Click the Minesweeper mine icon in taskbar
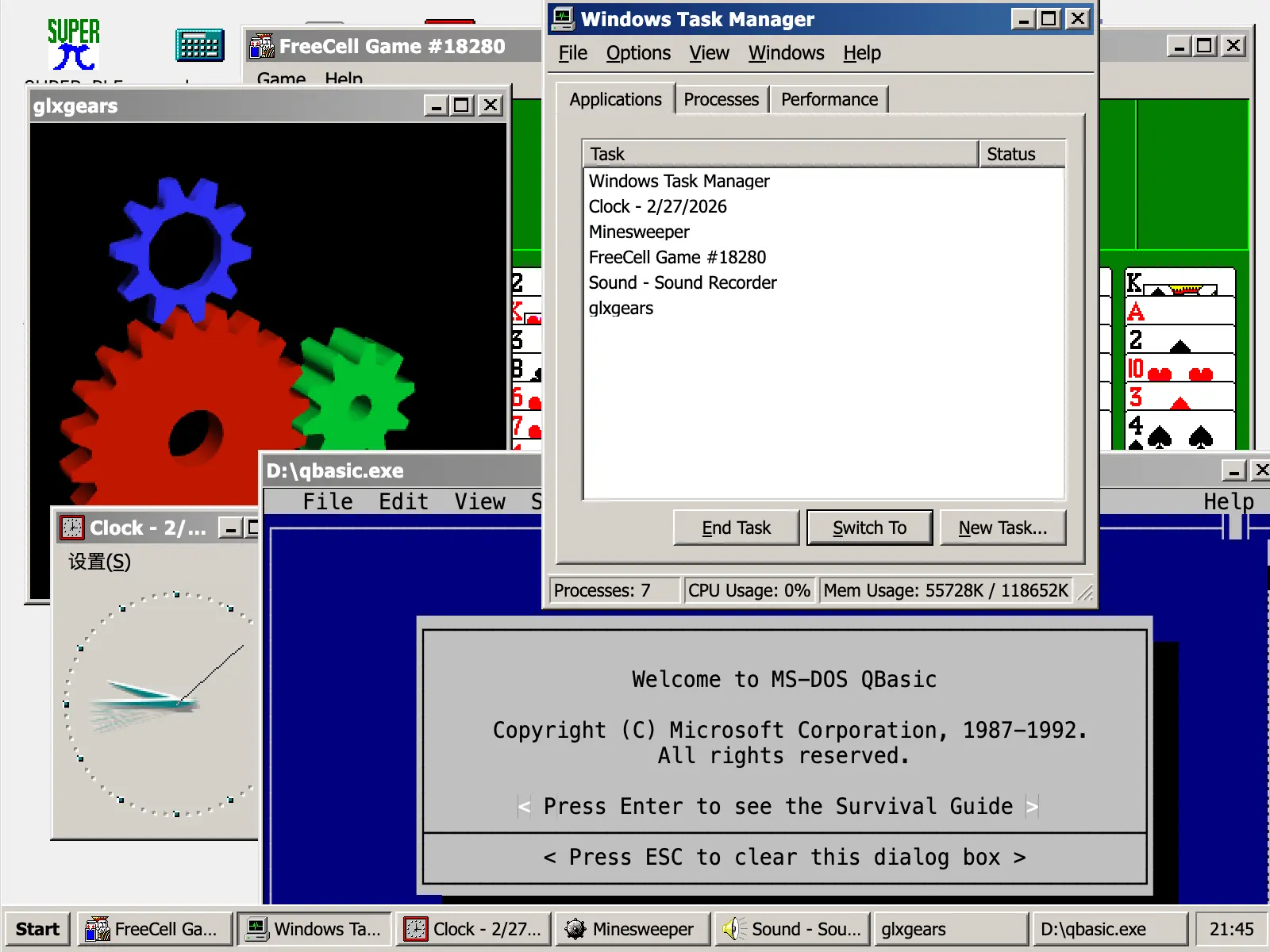1270x952 pixels. pyautogui.click(x=575, y=928)
